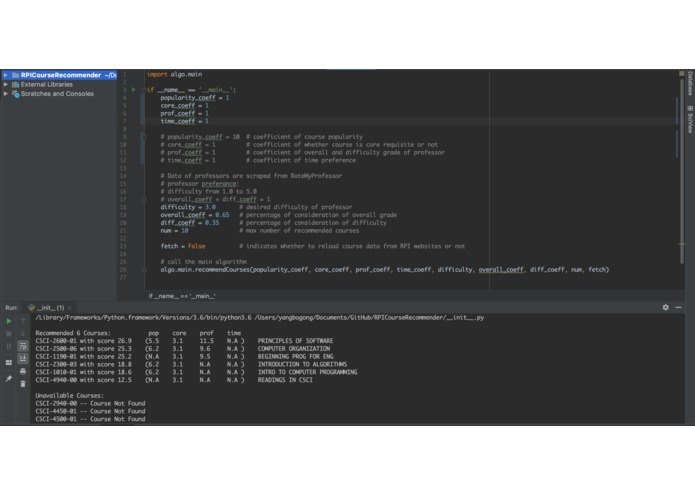This screenshot has width=695, height=494.
Task: Click 'Recommended 6 Courses:' header line
Action: click(x=73, y=333)
